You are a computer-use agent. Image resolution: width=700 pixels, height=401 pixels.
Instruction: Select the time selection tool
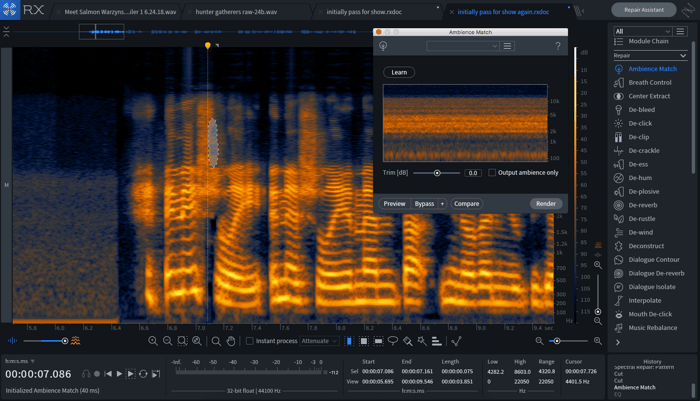click(349, 341)
